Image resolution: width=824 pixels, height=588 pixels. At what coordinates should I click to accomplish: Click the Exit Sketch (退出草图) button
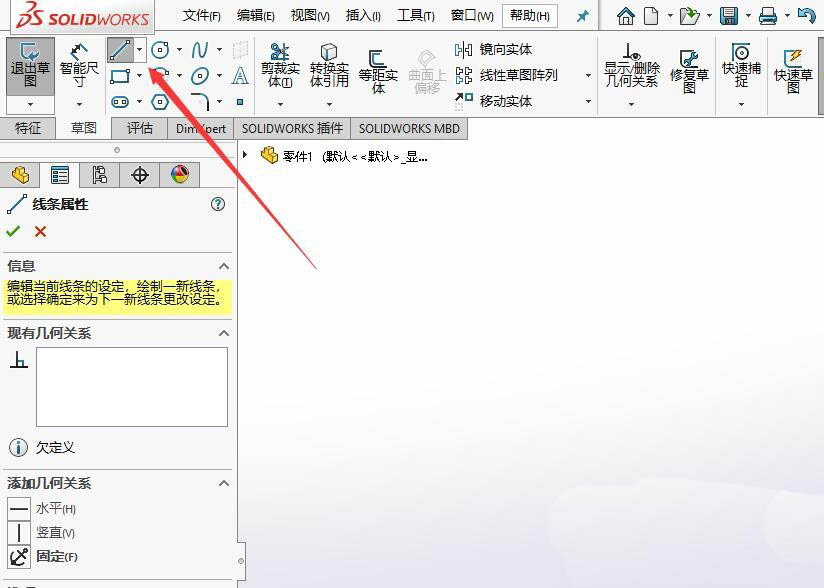(30, 66)
